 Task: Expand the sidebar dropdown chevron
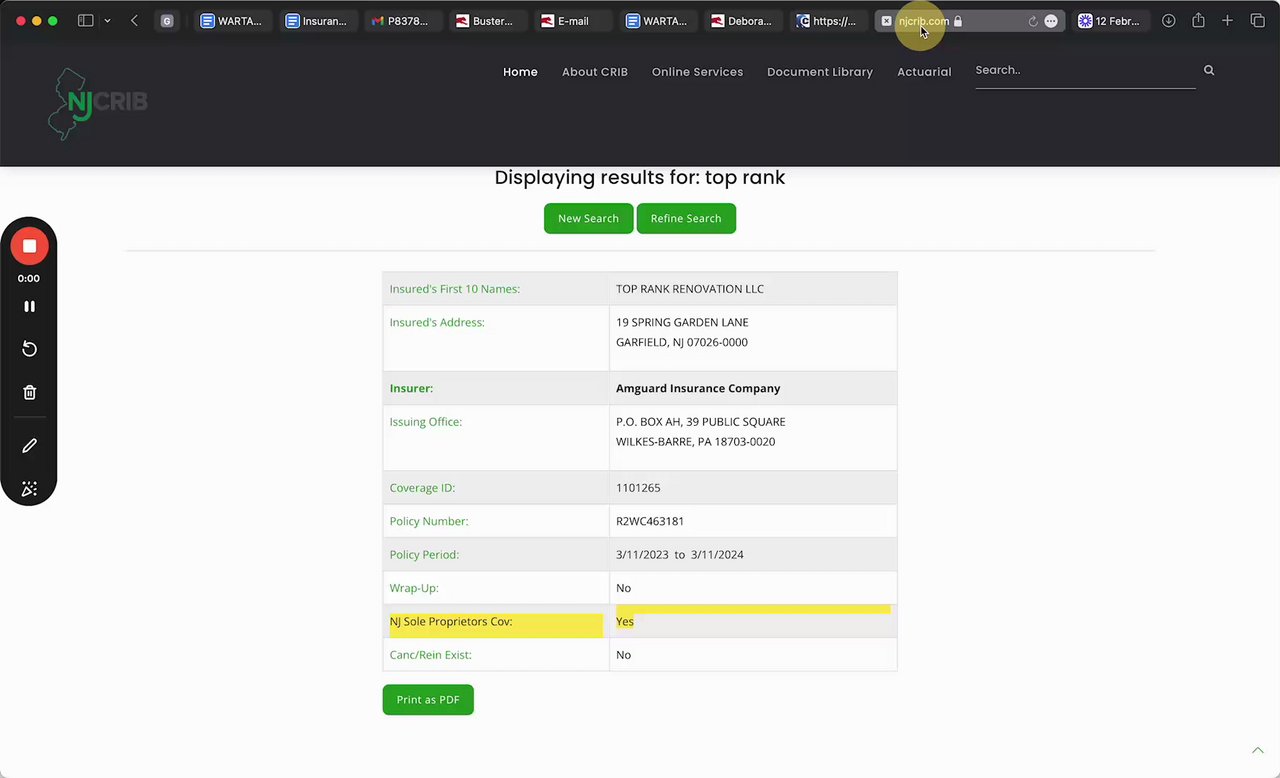click(x=107, y=21)
